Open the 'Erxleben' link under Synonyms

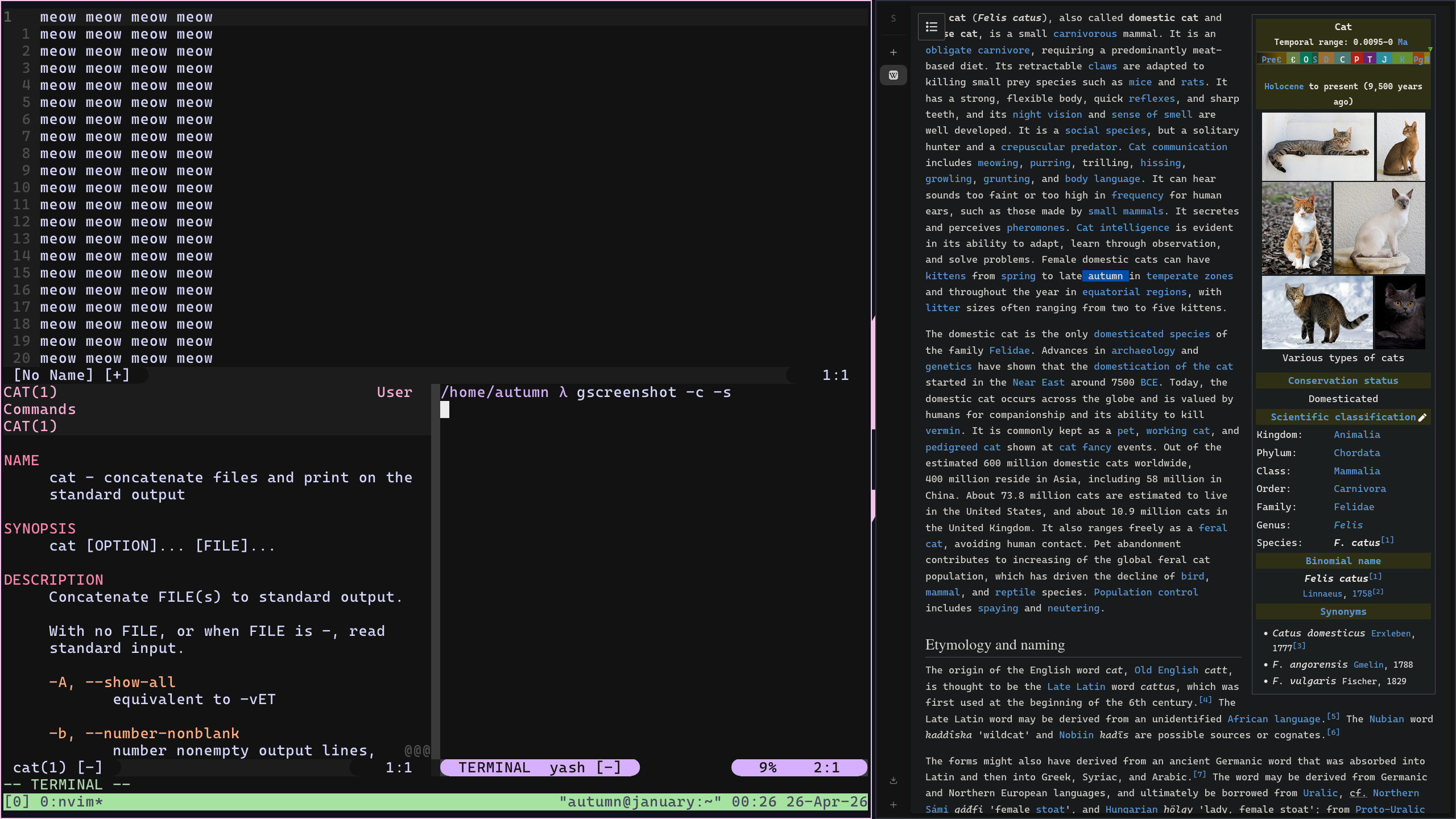point(1391,634)
